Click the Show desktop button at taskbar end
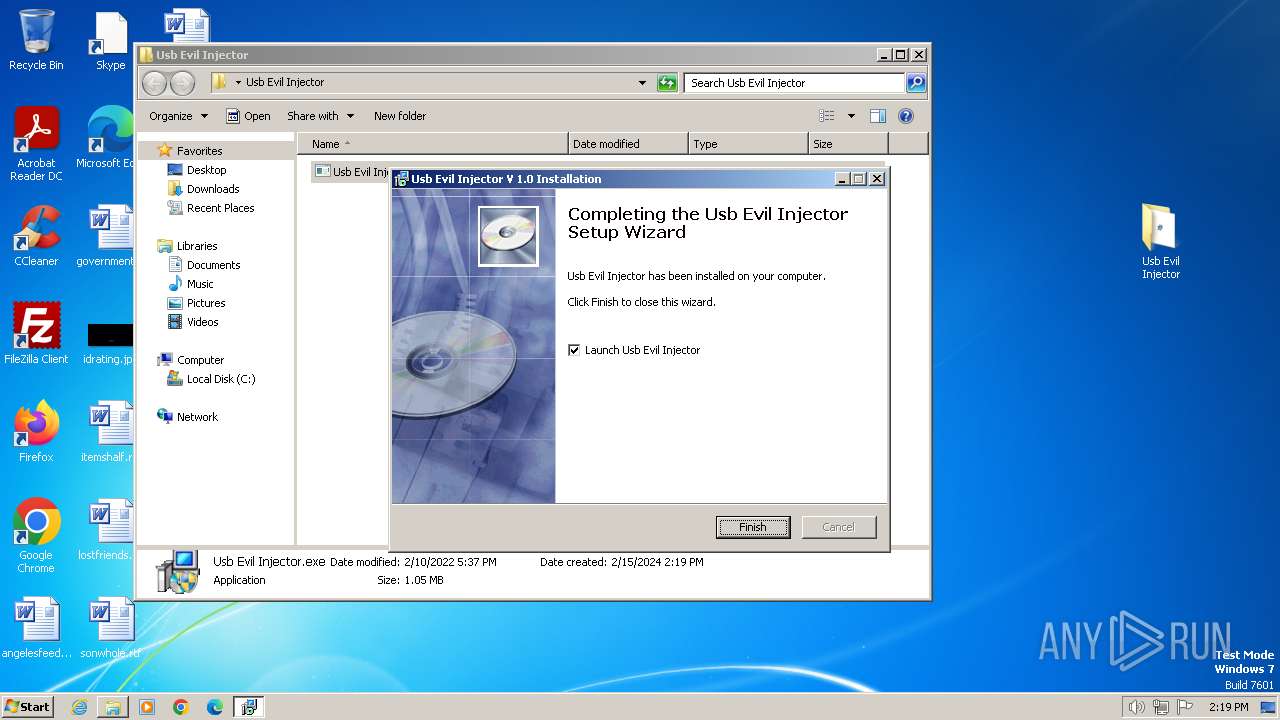 click(1270, 707)
